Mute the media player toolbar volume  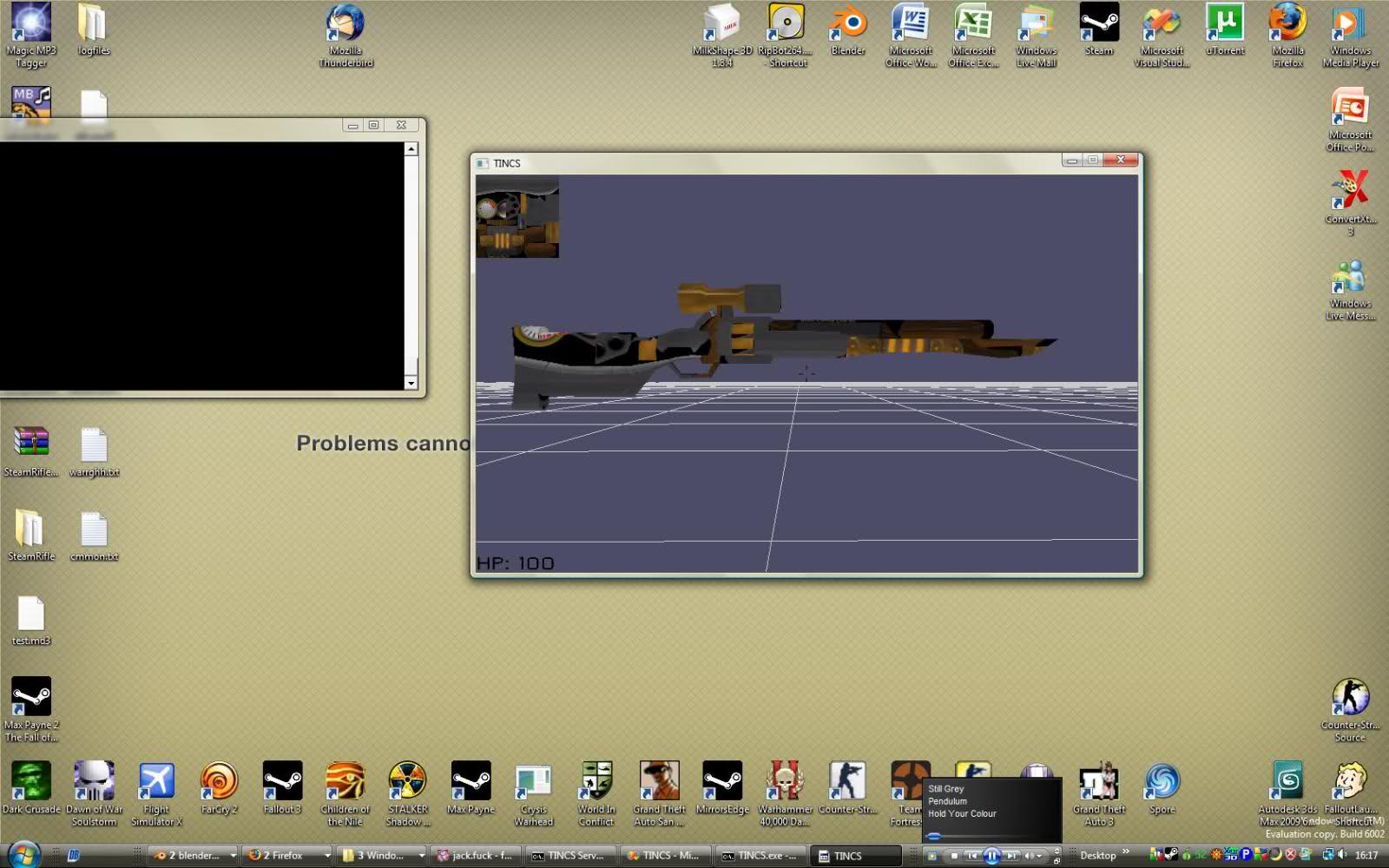[x=1030, y=856]
